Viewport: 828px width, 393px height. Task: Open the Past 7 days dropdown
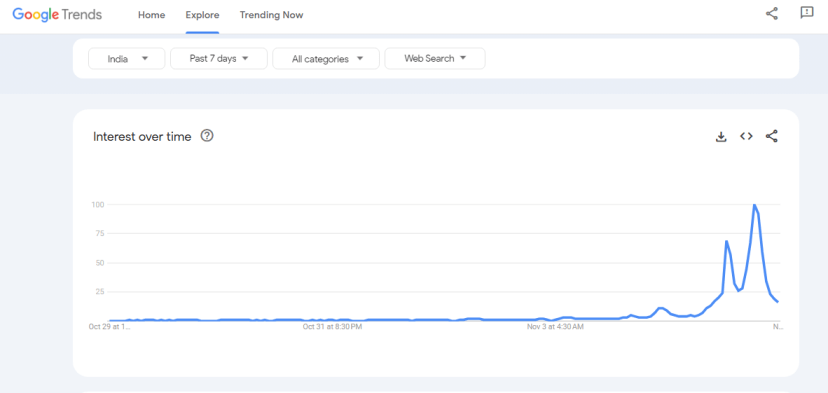[219, 59]
